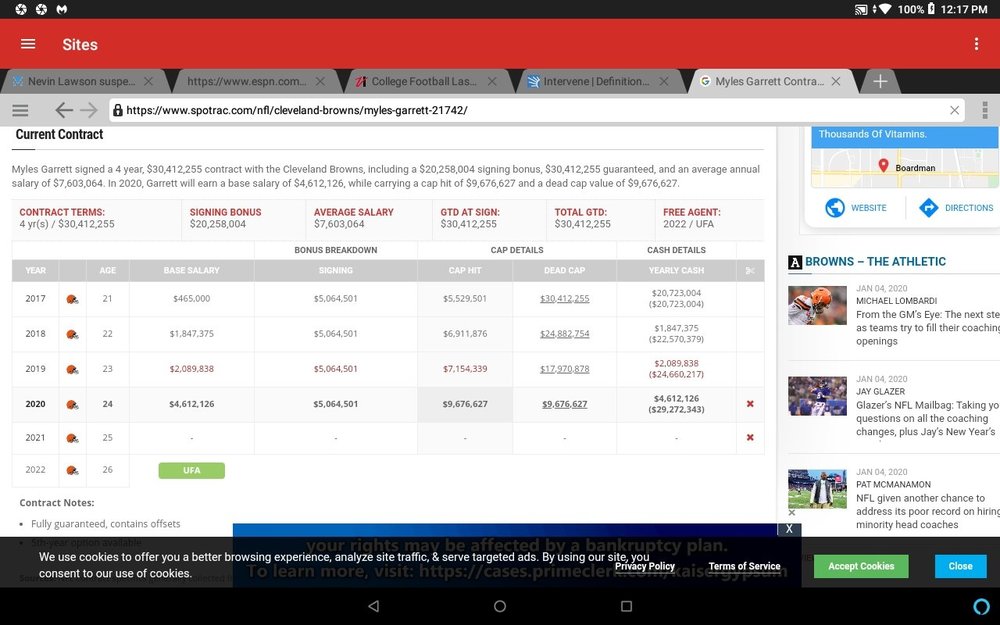This screenshot has width=1000, height=625.
Task: Open the Terms of Service link
Action: [744, 566]
